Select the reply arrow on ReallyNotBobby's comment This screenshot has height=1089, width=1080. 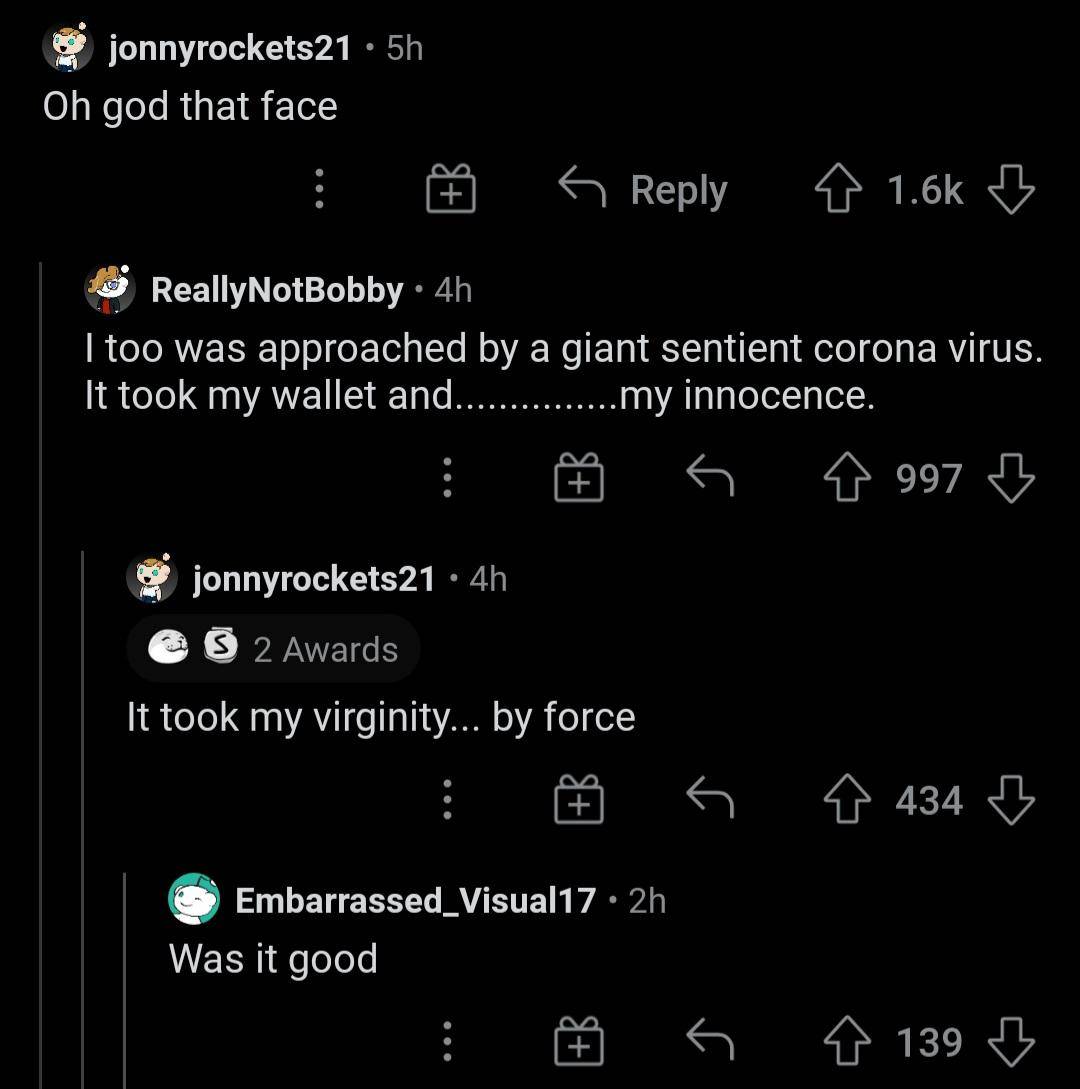pyautogui.click(x=712, y=478)
